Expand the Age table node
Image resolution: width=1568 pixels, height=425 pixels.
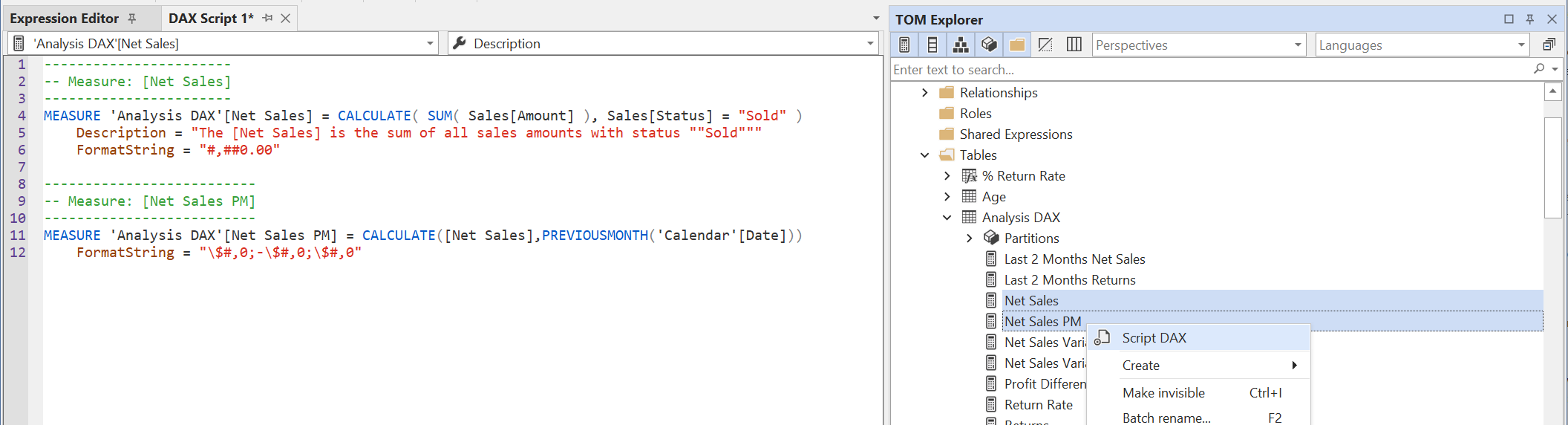pos(947,197)
